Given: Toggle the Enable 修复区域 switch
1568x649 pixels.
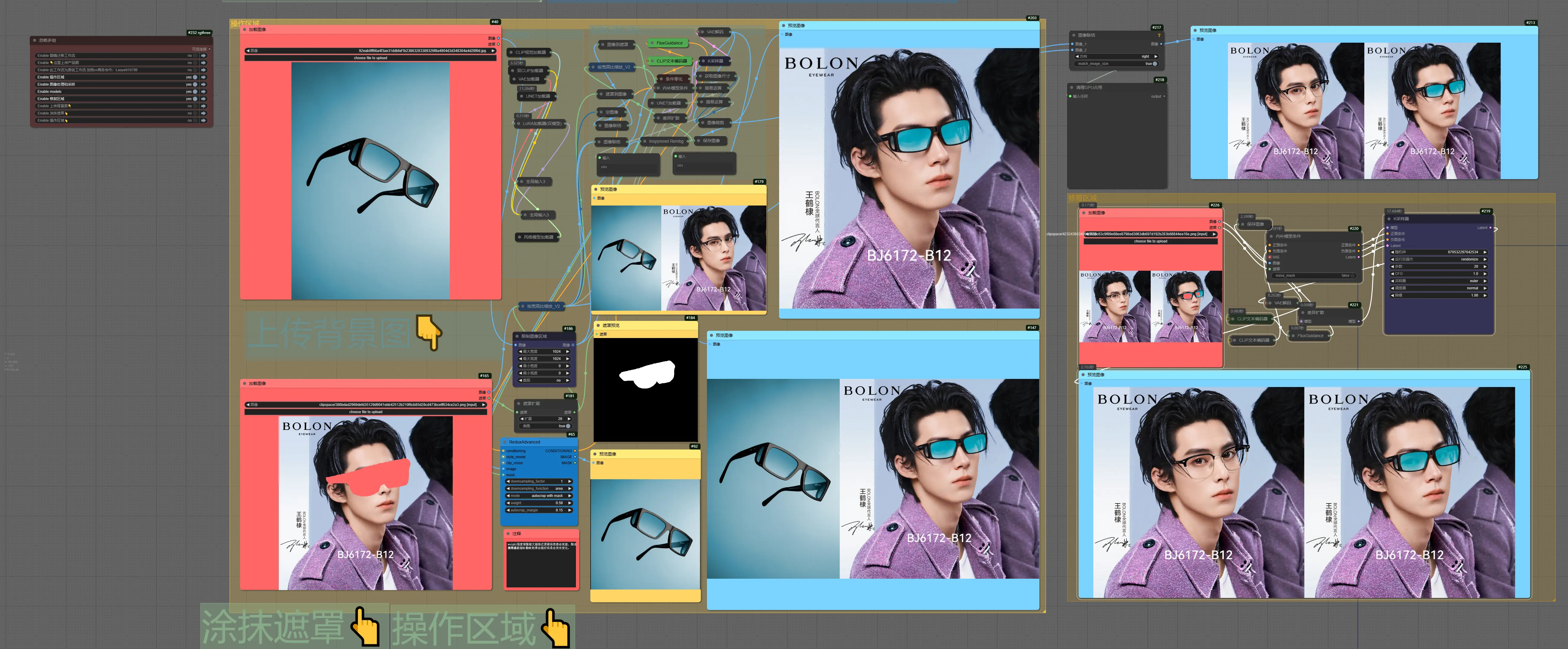Looking at the screenshot, I should [x=195, y=99].
